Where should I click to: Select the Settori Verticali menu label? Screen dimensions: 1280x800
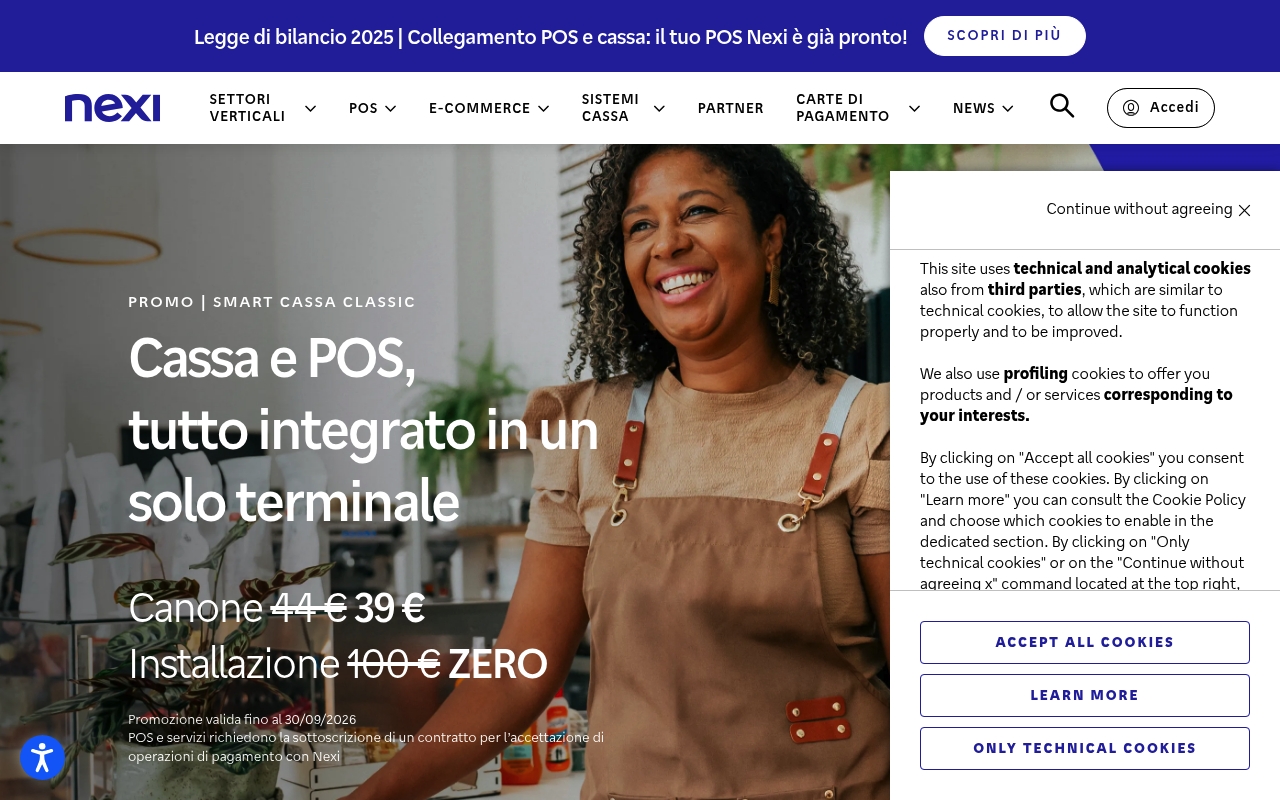[248, 108]
